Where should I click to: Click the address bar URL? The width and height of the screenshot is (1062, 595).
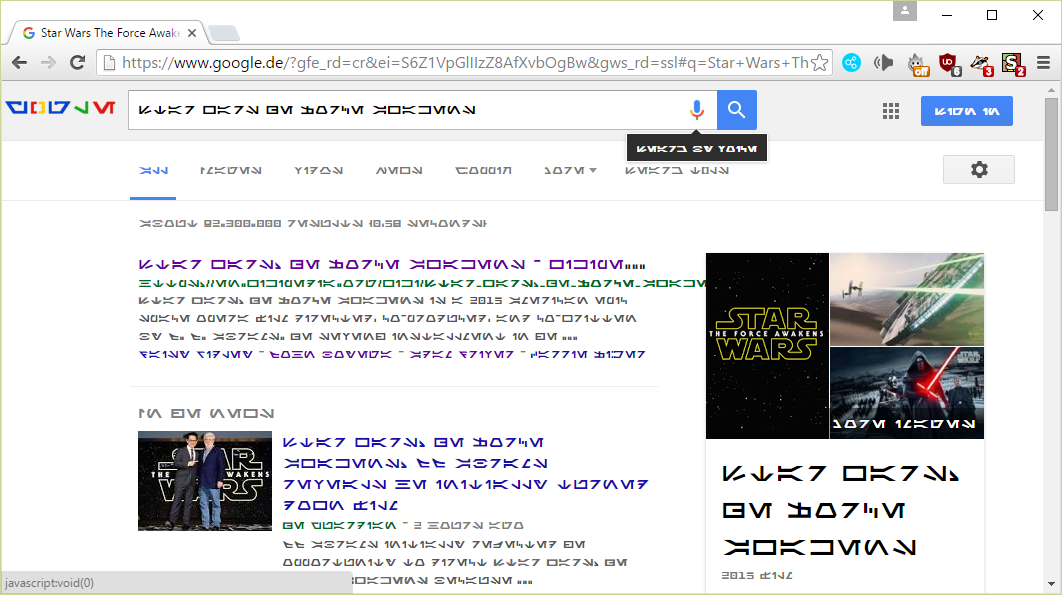click(465, 63)
